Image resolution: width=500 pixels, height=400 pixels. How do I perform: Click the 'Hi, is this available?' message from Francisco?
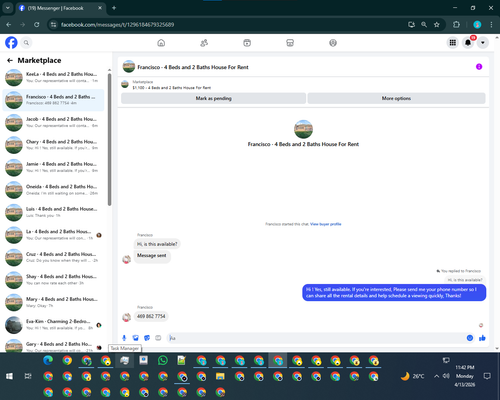click(x=157, y=244)
